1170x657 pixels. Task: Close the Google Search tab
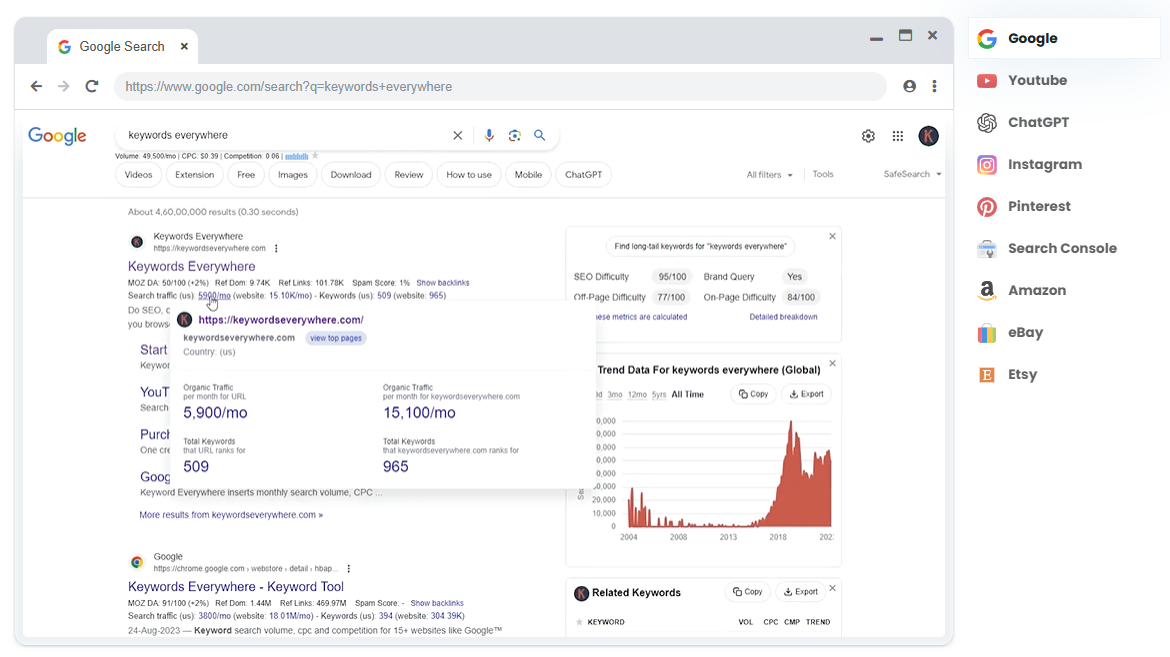pyautogui.click(x=184, y=46)
